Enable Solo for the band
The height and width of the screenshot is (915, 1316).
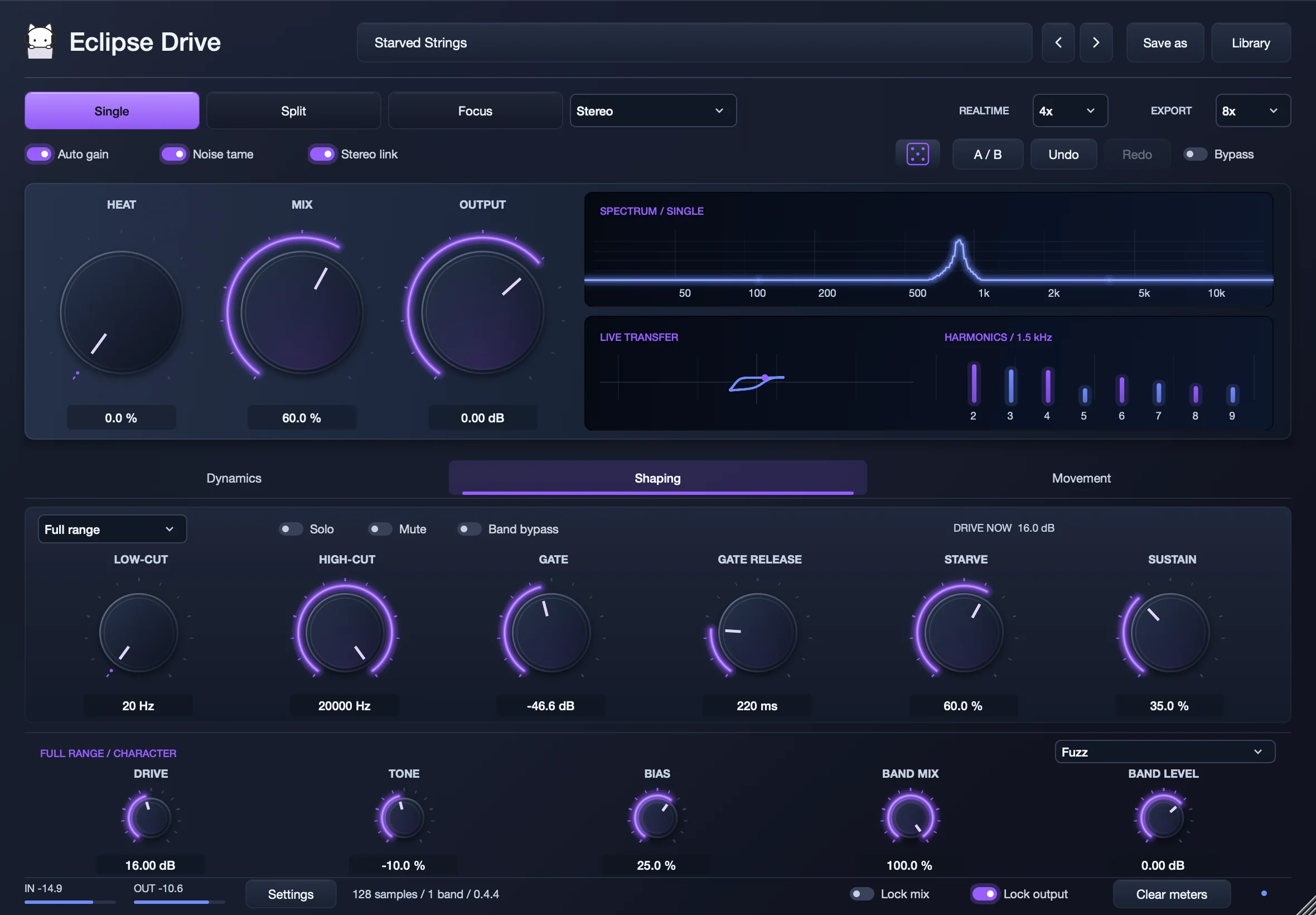(x=291, y=528)
